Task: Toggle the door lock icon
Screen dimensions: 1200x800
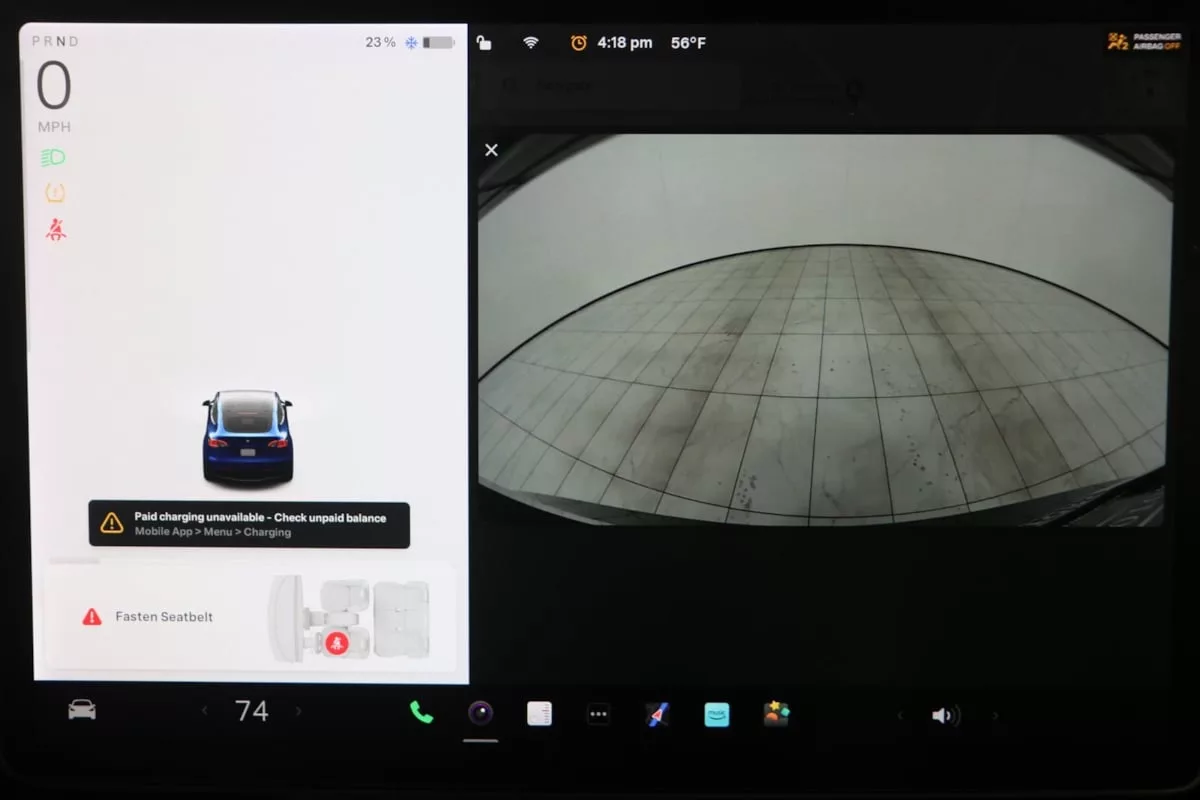Action: 484,43
